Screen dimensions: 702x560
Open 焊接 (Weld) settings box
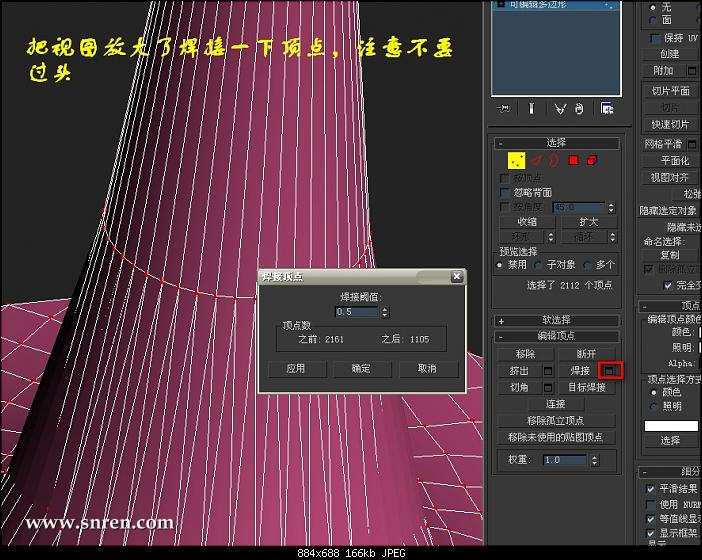pyautogui.click(x=610, y=371)
